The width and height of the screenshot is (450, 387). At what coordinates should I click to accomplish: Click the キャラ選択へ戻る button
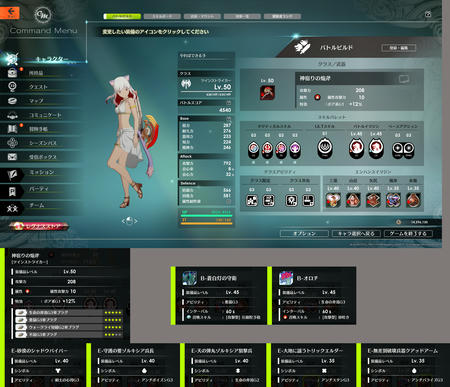pos(356,234)
